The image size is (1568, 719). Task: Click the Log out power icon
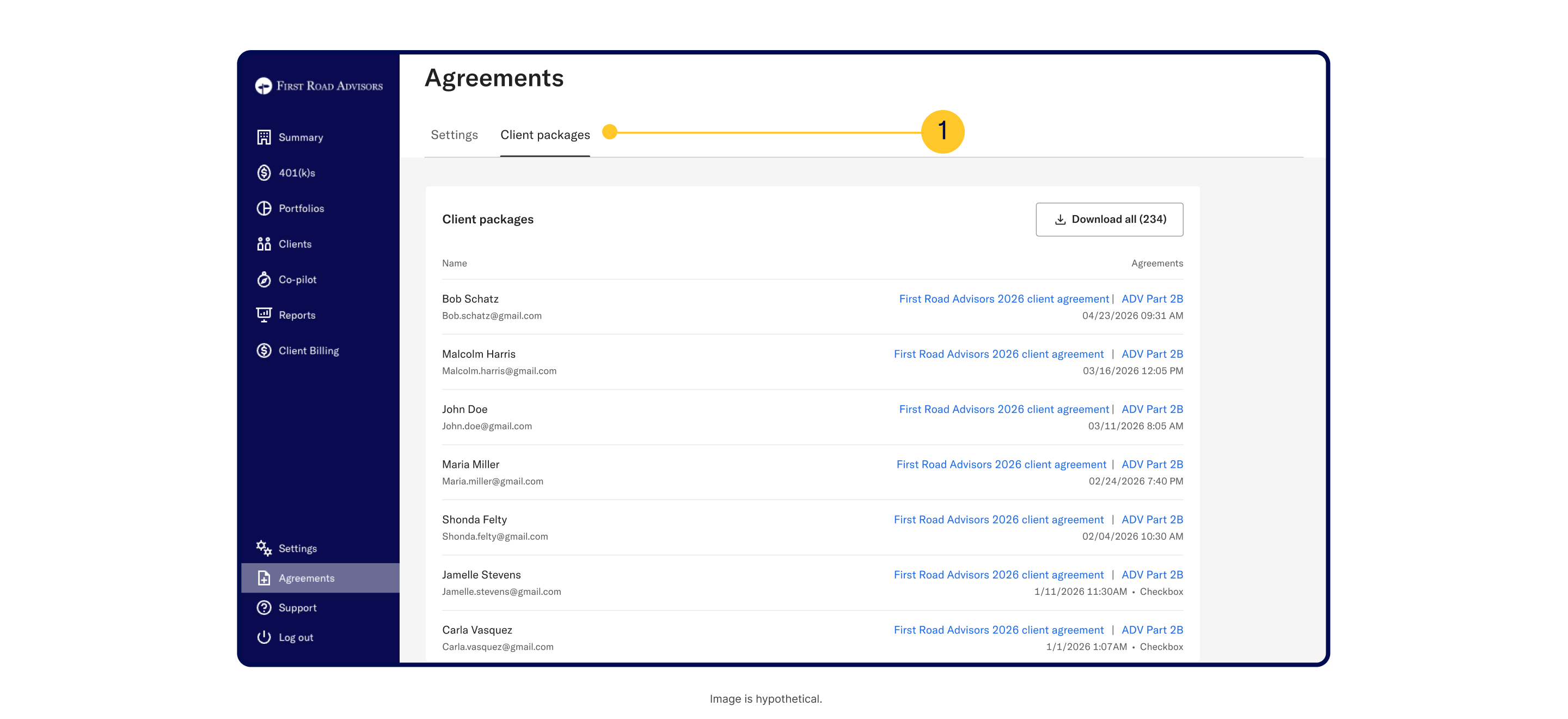coord(264,637)
